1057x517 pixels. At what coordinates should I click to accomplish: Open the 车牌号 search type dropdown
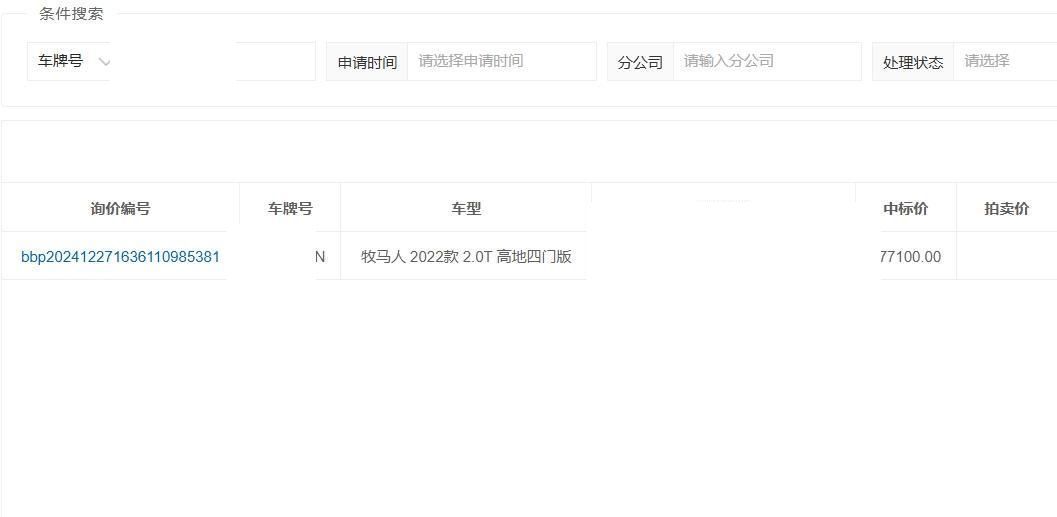tap(68, 61)
